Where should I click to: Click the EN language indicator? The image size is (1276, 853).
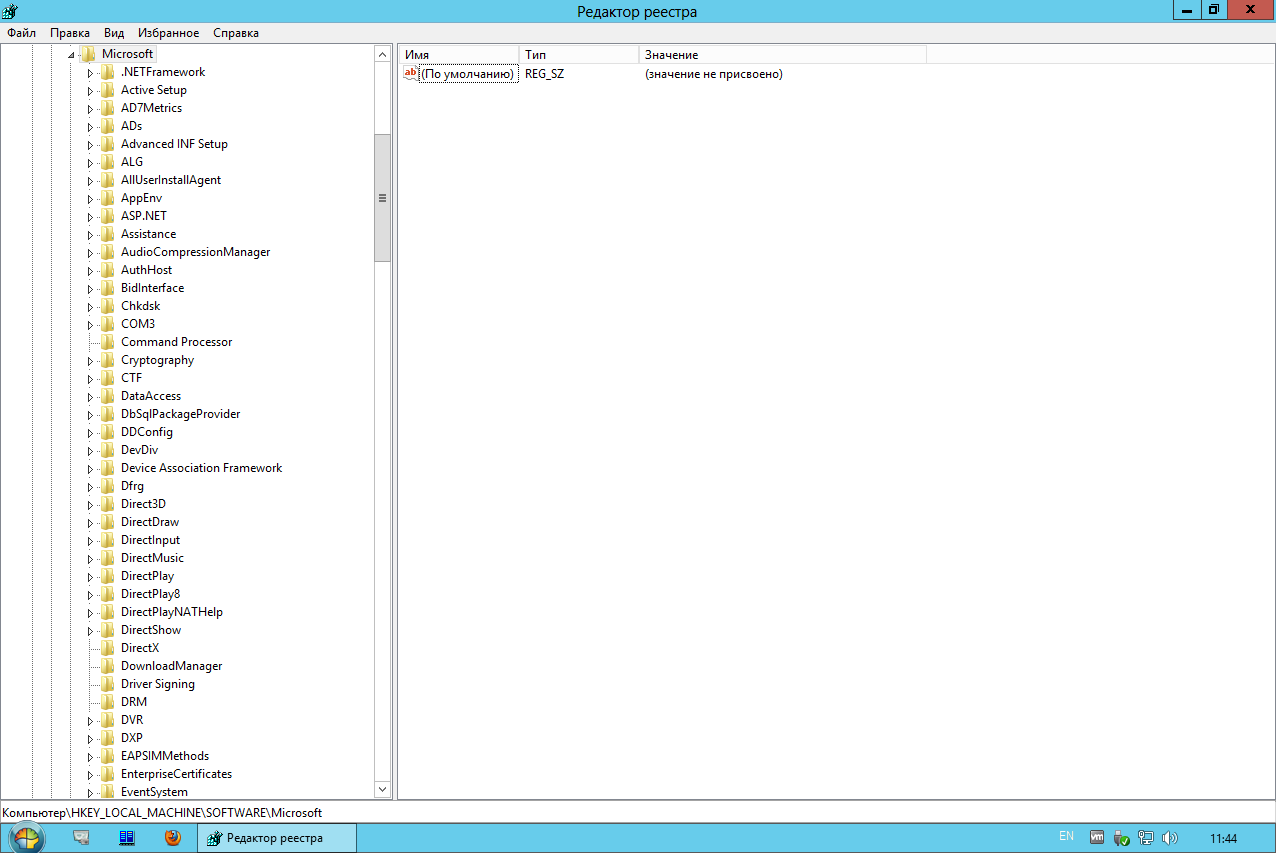(1066, 836)
